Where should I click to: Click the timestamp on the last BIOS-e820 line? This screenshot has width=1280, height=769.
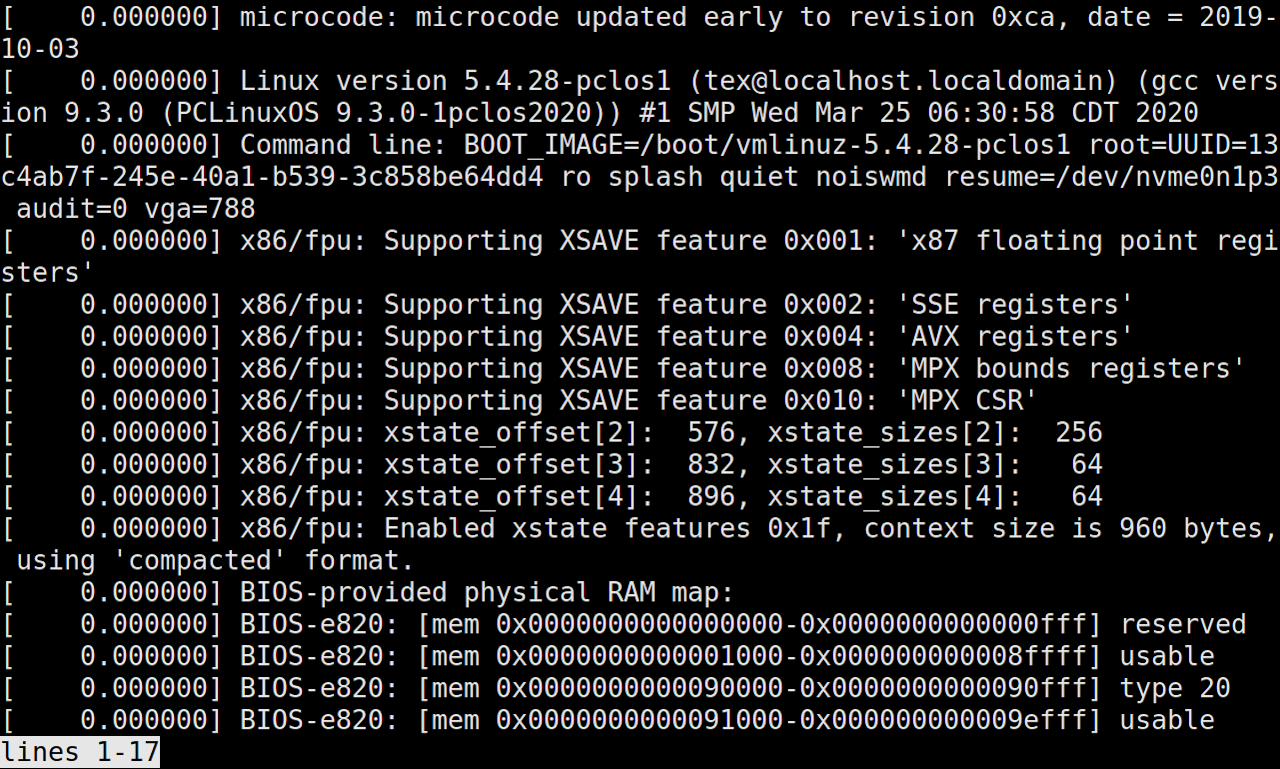click(150, 721)
